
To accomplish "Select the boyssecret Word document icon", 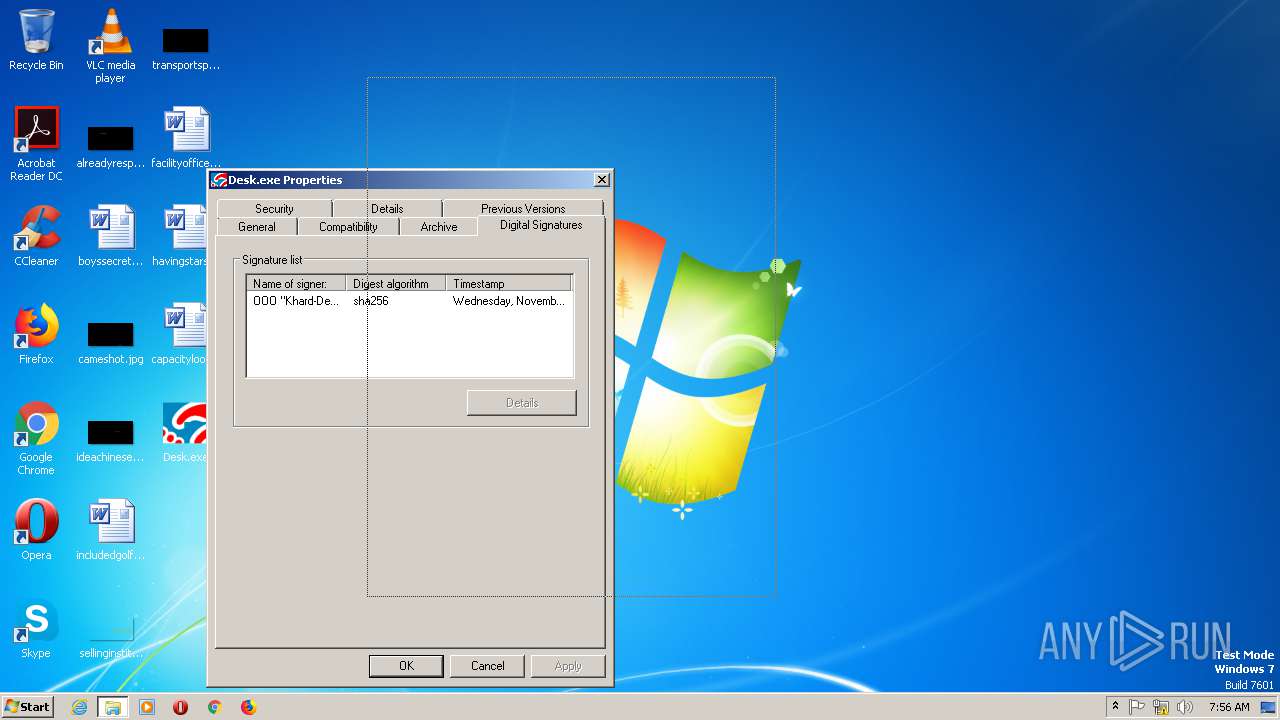I will [110, 235].
